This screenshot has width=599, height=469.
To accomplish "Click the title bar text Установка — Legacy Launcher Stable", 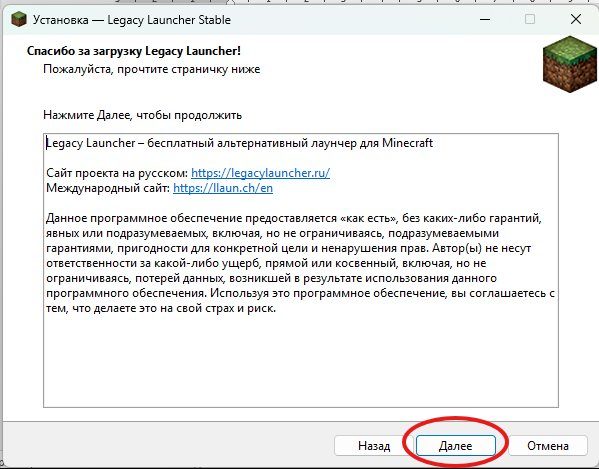I will pos(132,20).
